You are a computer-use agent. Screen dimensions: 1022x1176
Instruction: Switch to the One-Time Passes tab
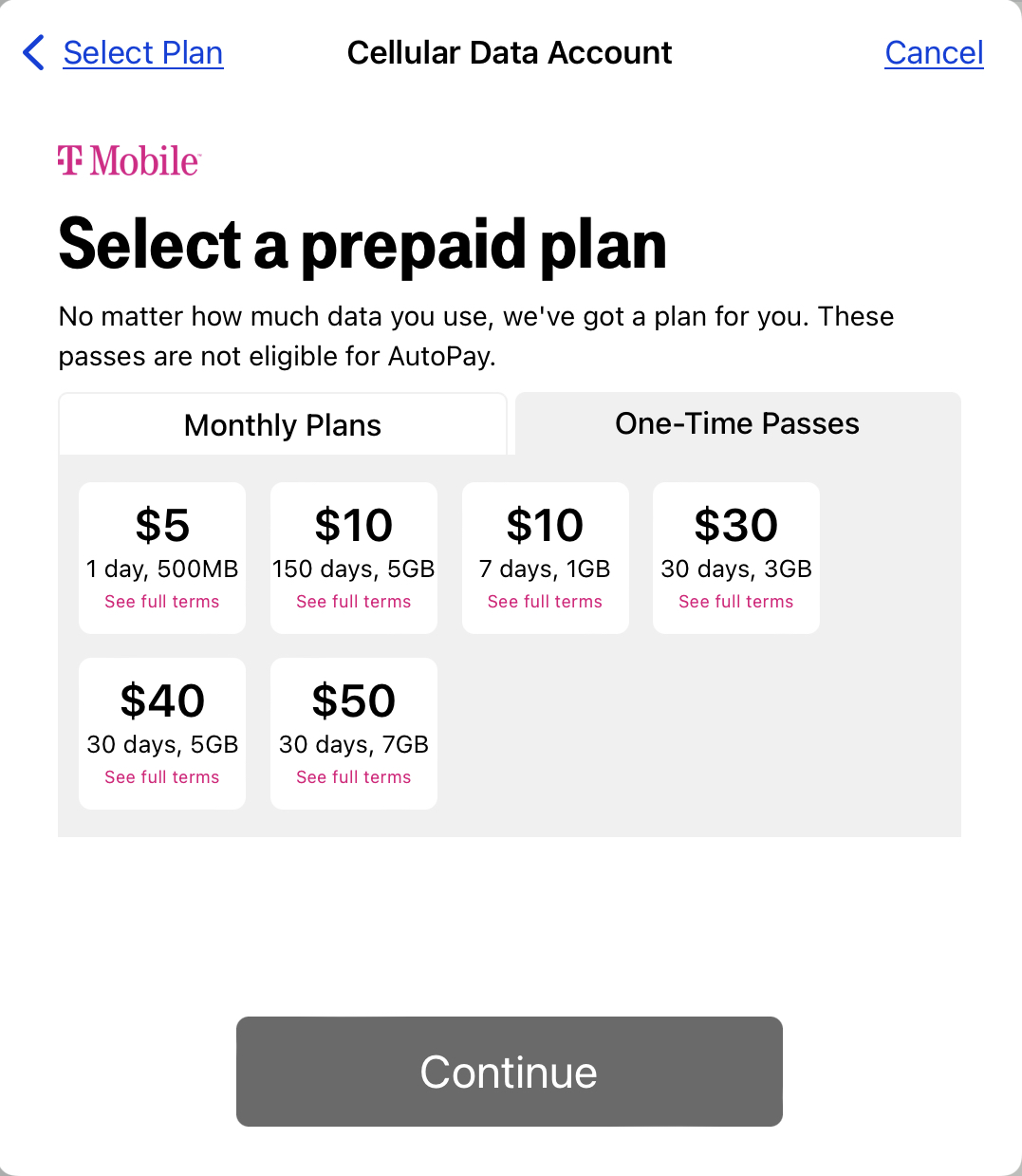[737, 423]
